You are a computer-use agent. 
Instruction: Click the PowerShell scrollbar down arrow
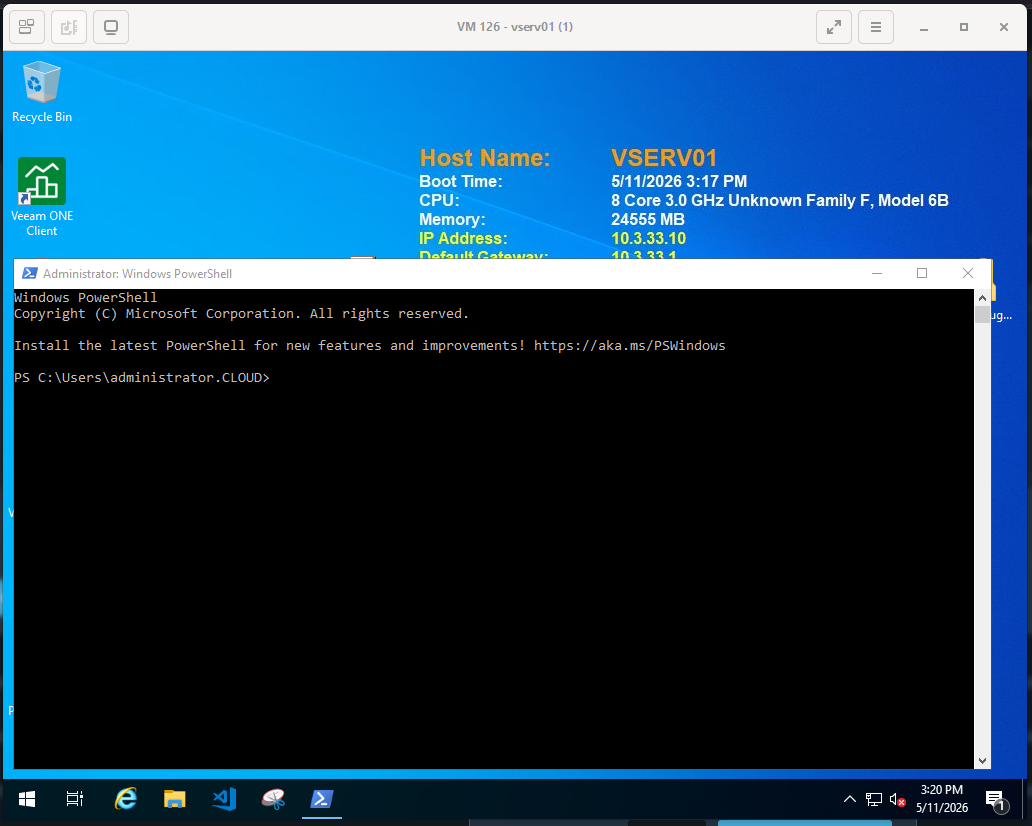[982, 761]
